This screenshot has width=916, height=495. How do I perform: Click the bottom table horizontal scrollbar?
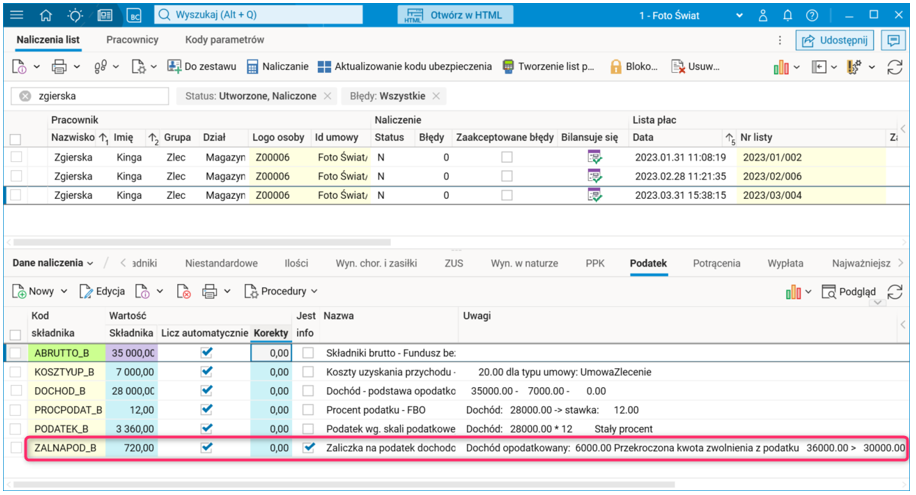[344, 484]
